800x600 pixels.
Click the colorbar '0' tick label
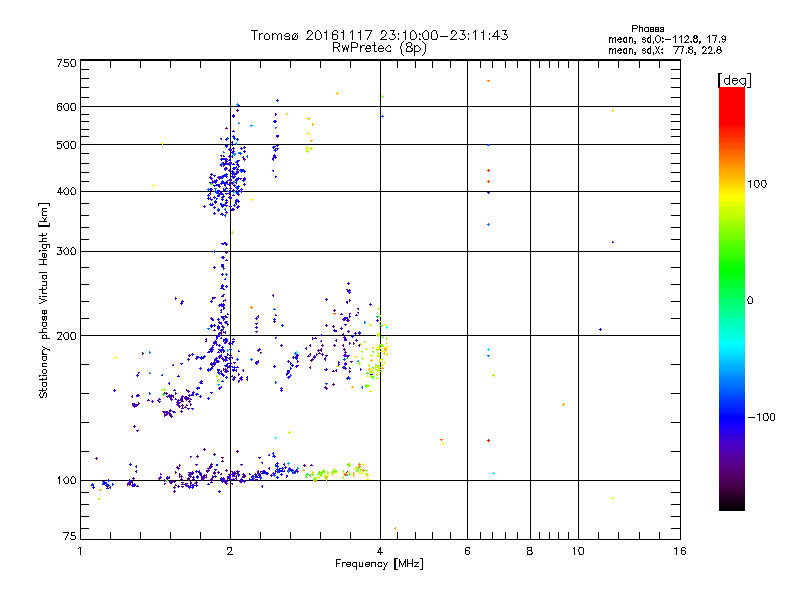(750, 301)
